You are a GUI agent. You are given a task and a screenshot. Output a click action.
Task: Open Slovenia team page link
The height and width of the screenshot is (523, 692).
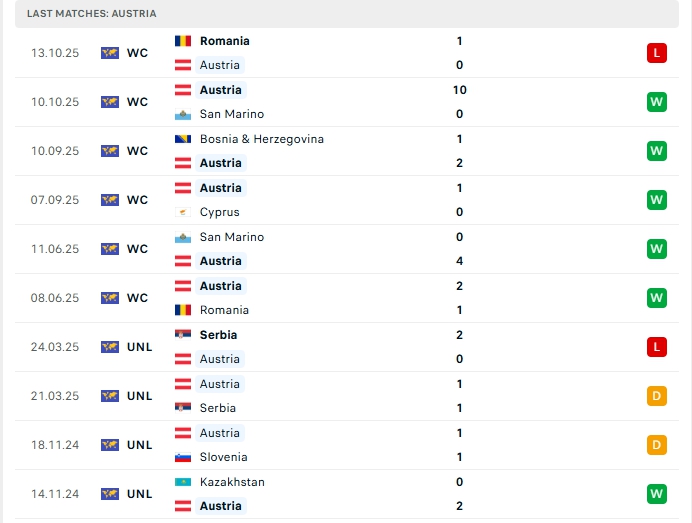(223, 457)
